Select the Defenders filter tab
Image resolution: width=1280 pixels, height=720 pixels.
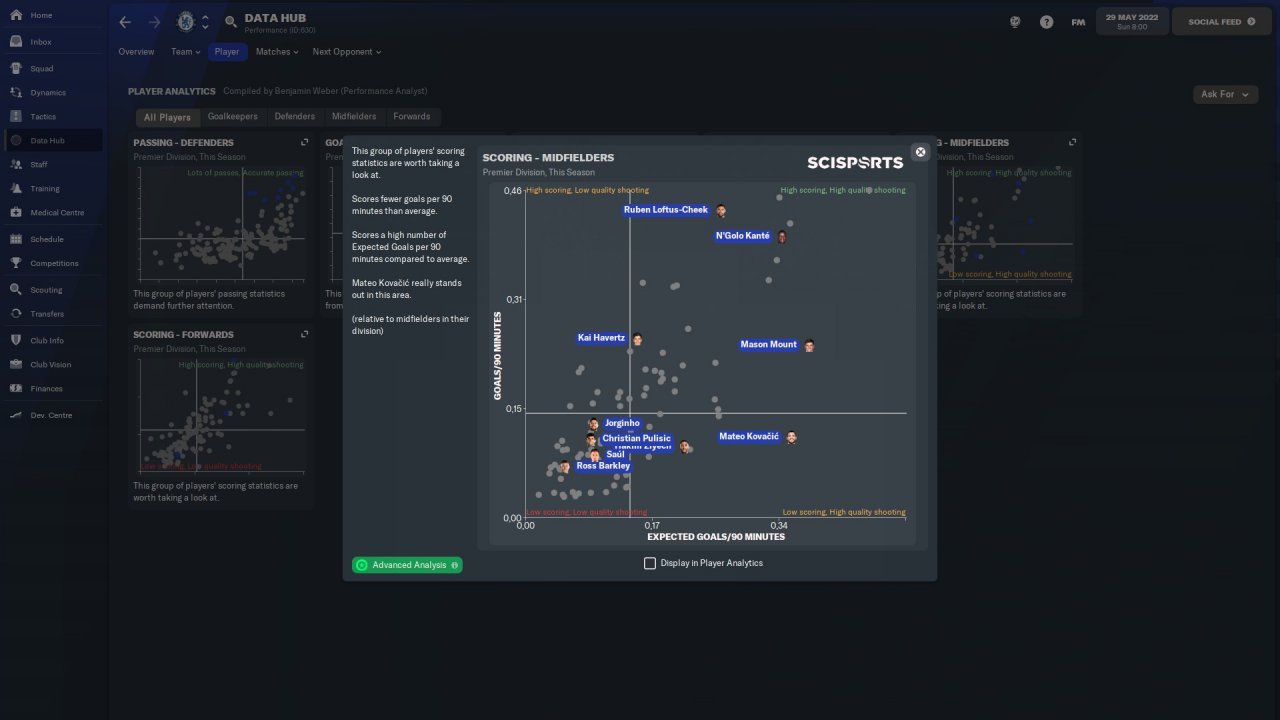(x=295, y=117)
